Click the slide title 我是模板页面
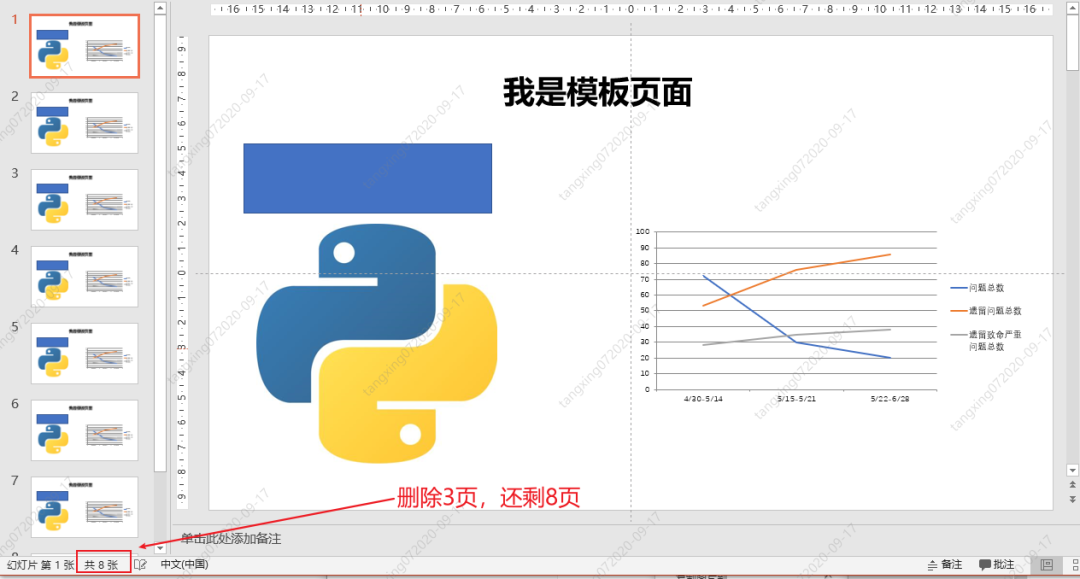Image resolution: width=1080 pixels, height=579 pixels. pos(598,92)
